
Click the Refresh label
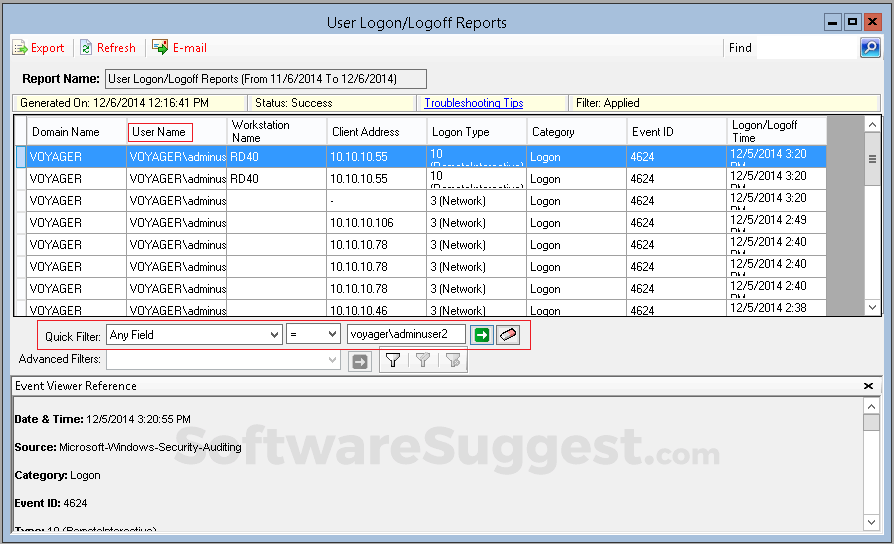tap(116, 48)
